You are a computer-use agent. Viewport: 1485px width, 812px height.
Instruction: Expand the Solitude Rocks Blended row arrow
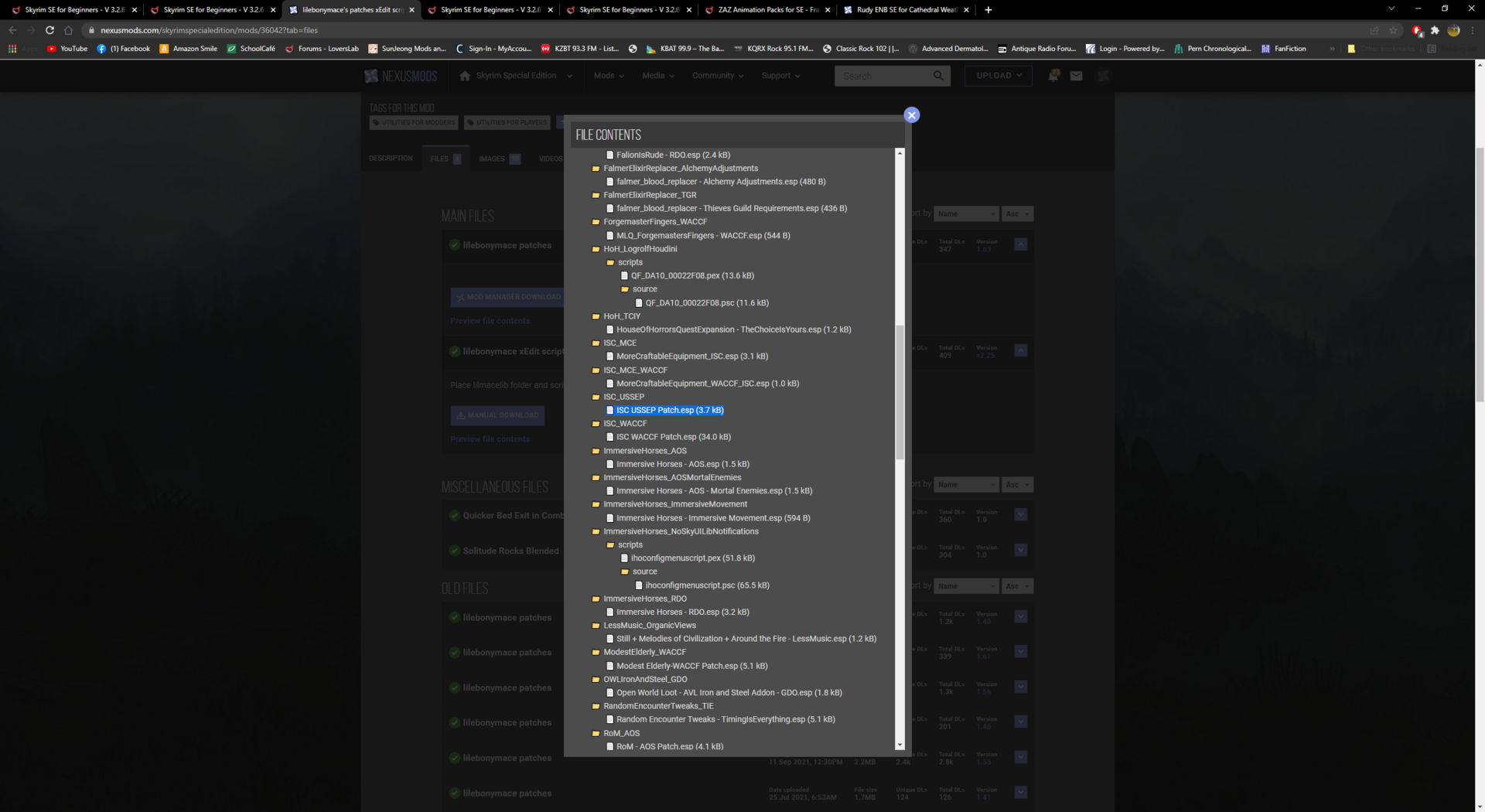coord(1021,551)
